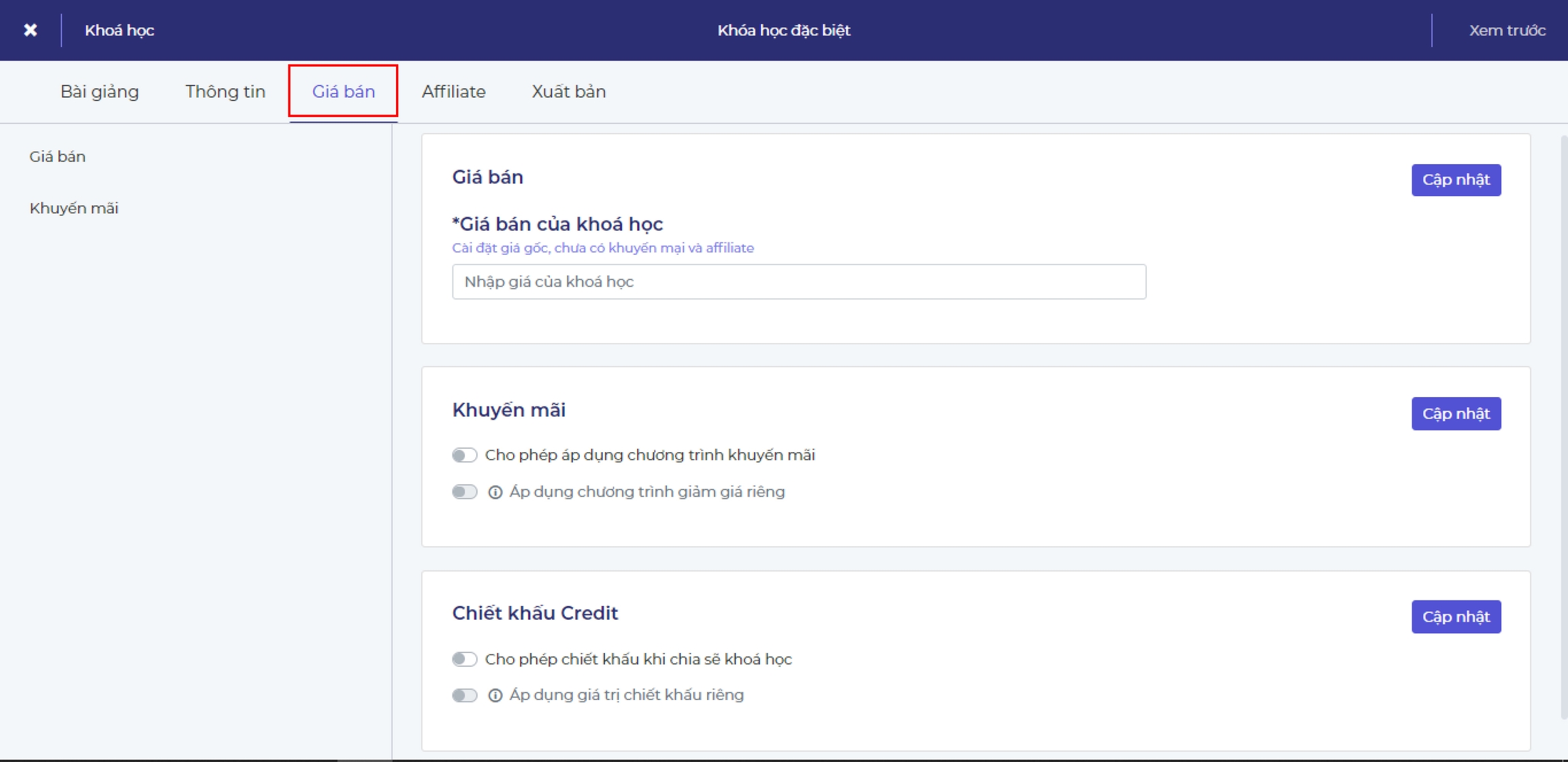The image size is (1568, 762).
Task: Click the X close icon top-left
Action: tap(30, 30)
